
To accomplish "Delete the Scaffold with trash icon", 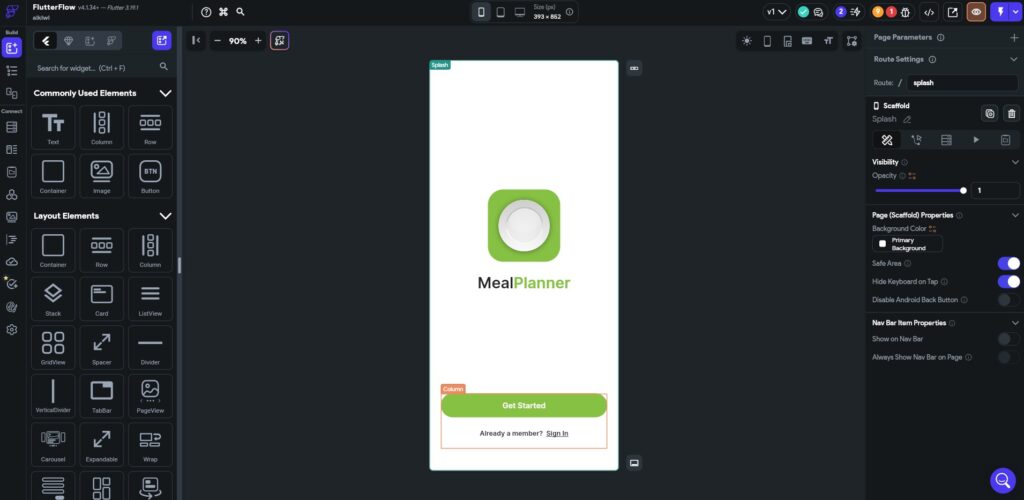I will point(1011,114).
